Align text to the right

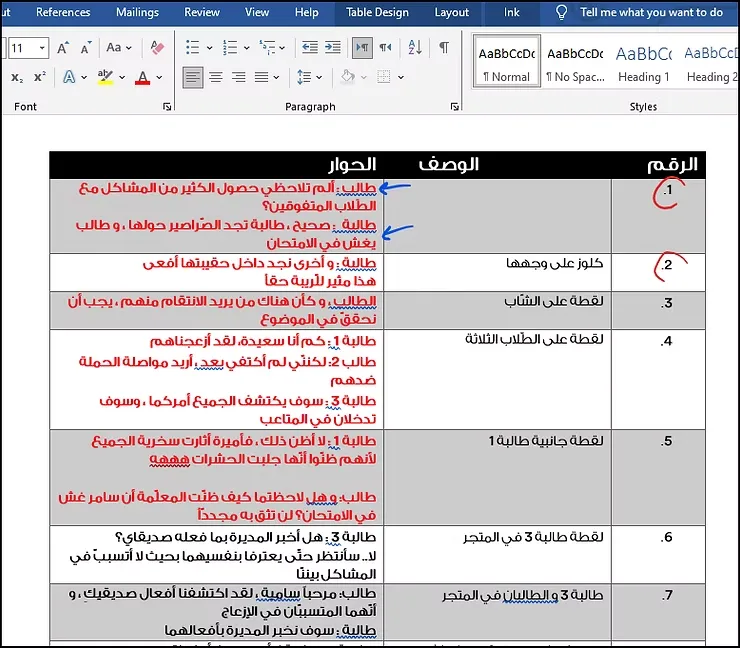(238, 77)
